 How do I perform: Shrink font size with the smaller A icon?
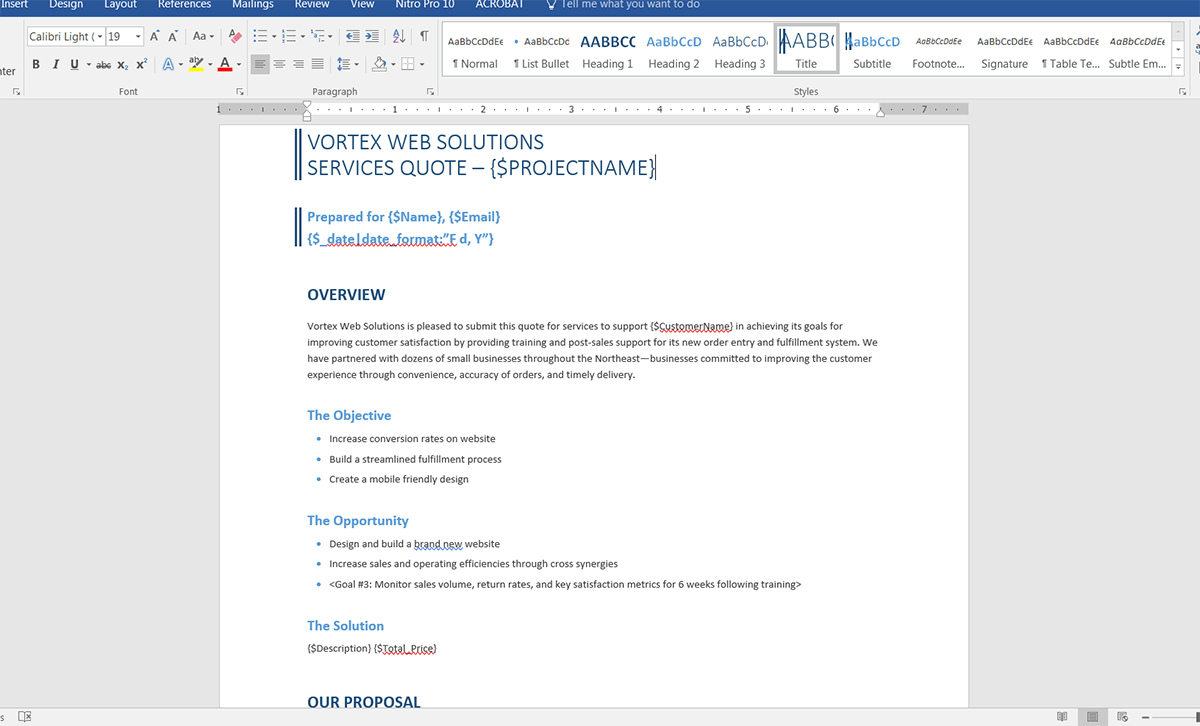[x=173, y=37]
